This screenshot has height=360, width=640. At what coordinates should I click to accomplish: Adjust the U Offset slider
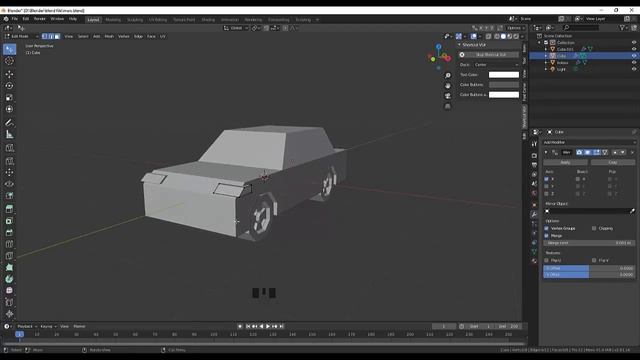point(589,268)
